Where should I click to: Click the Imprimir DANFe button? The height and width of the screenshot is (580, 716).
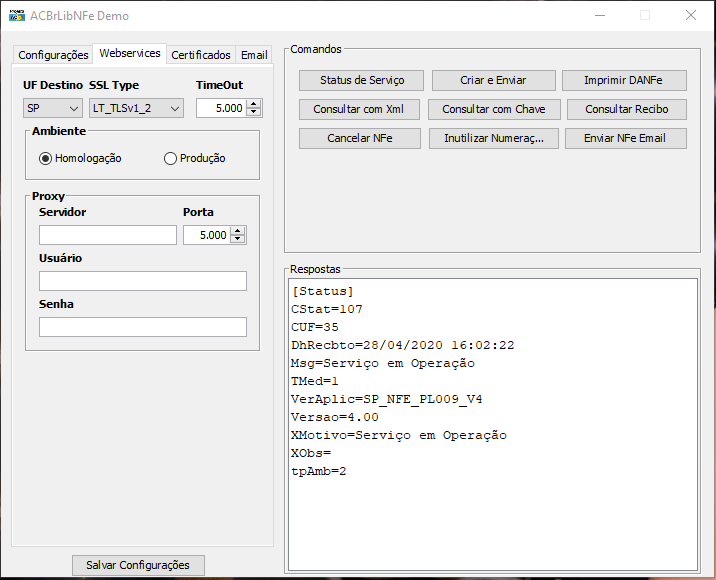tap(624, 80)
